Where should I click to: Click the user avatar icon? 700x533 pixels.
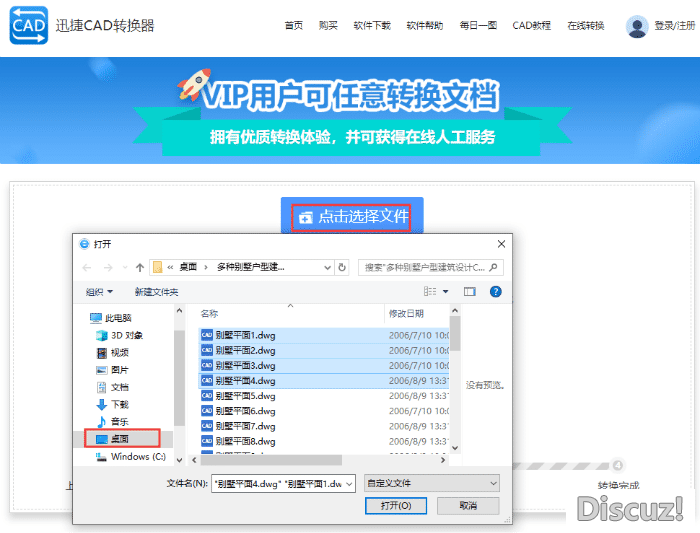point(636,27)
